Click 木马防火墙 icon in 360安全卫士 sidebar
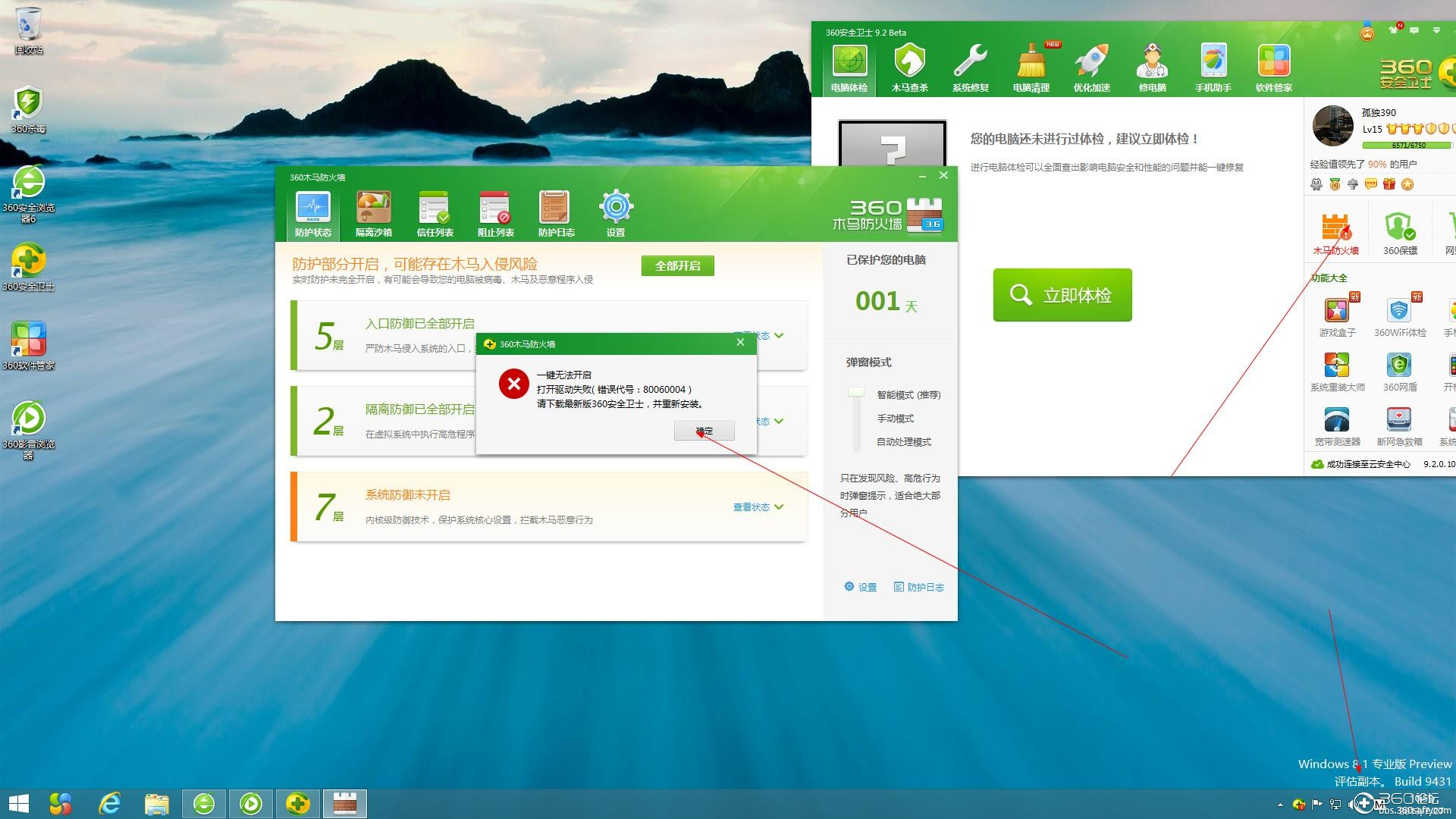1456x819 pixels. click(1335, 234)
